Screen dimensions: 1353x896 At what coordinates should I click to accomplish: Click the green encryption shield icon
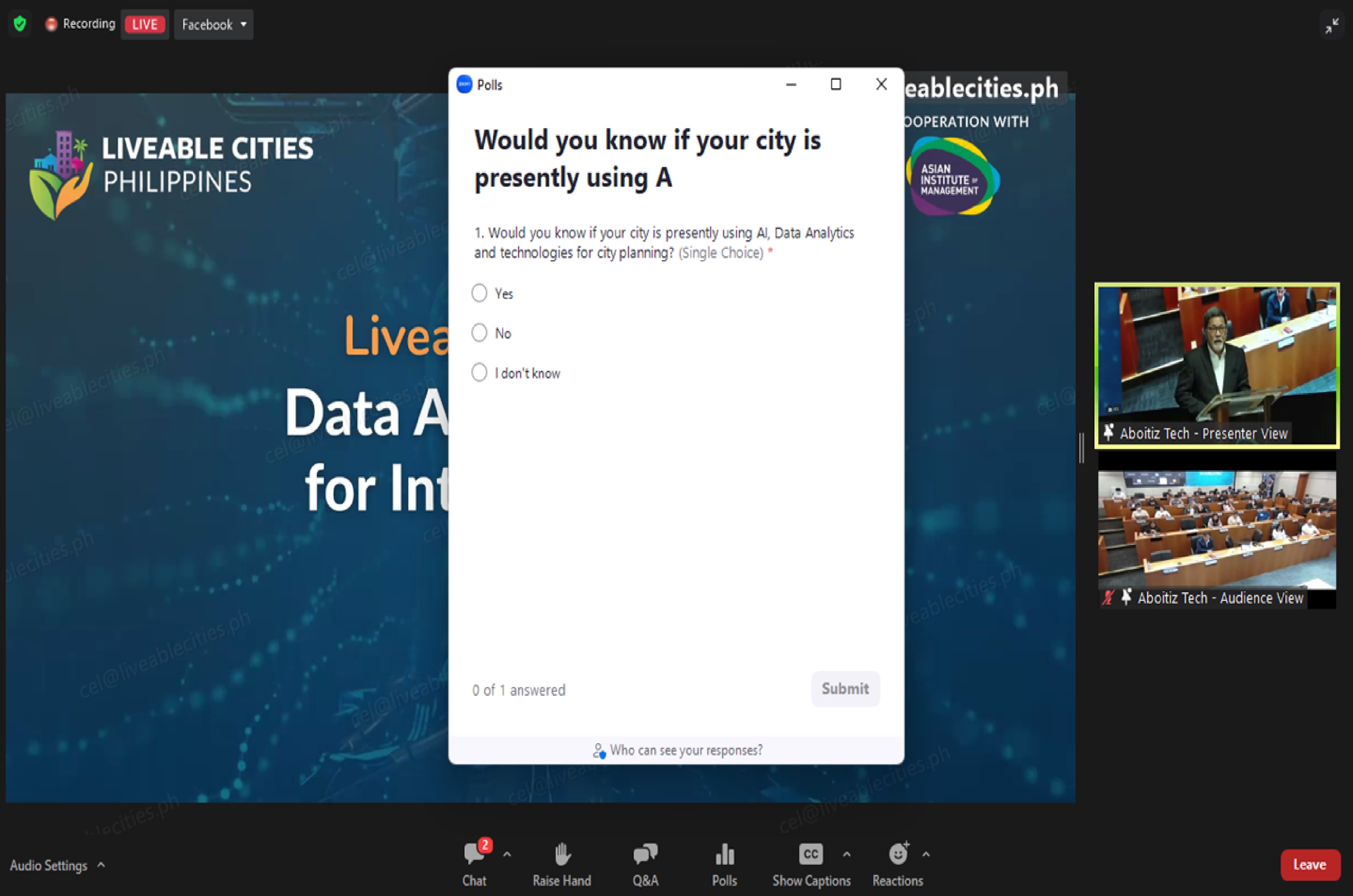tap(20, 24)
